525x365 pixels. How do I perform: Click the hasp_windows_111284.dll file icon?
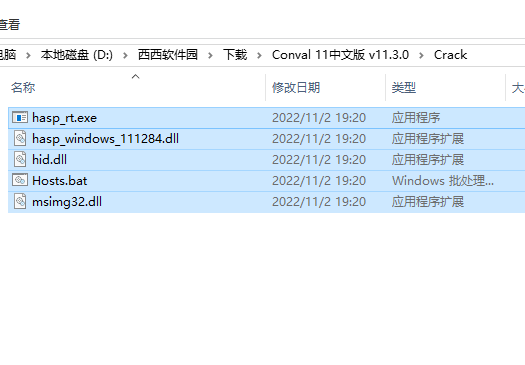coord(20,139)
